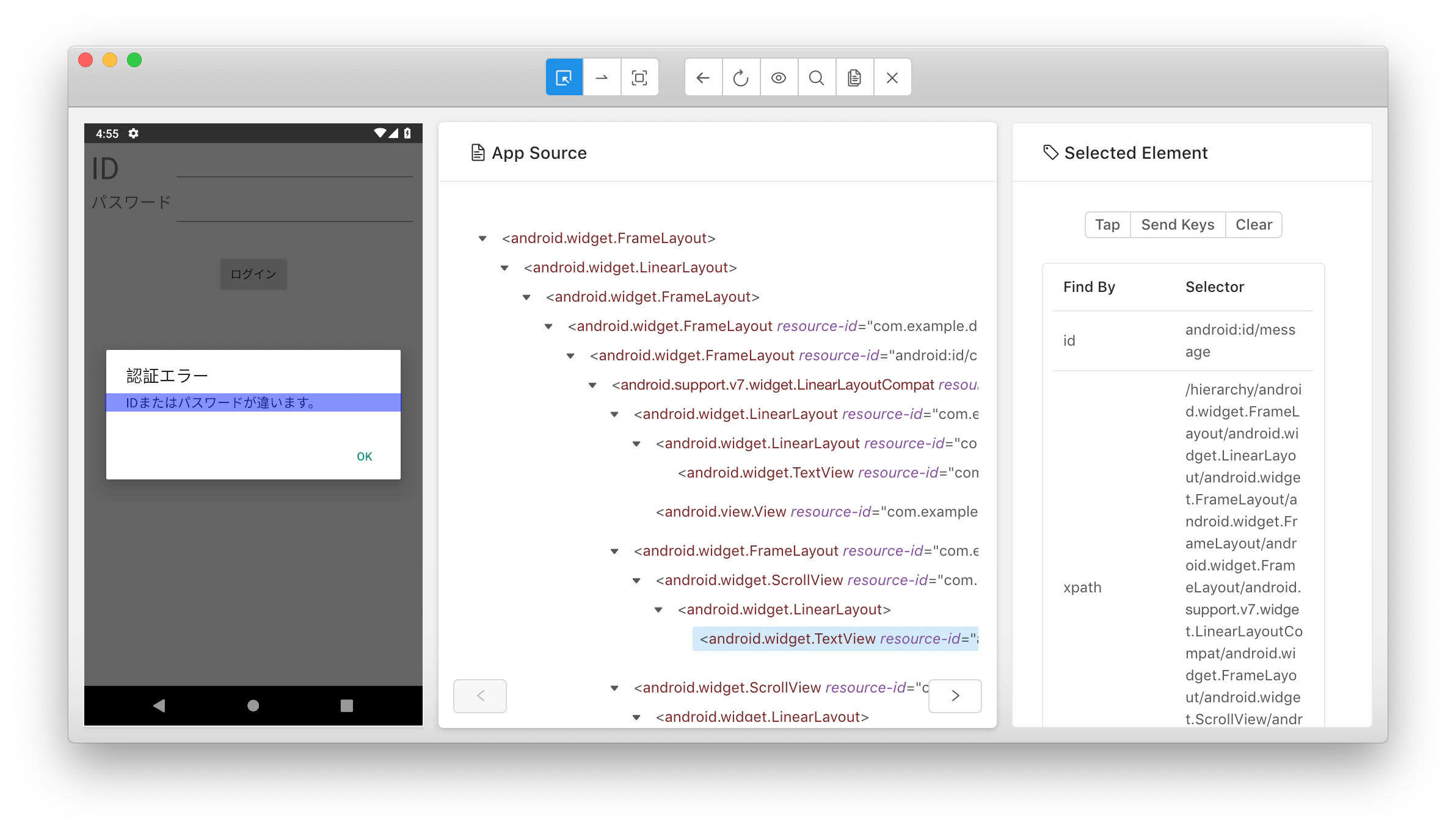1456x833 pixels.
Task: Select the android.view.View node
Action: tap(817, 512)
